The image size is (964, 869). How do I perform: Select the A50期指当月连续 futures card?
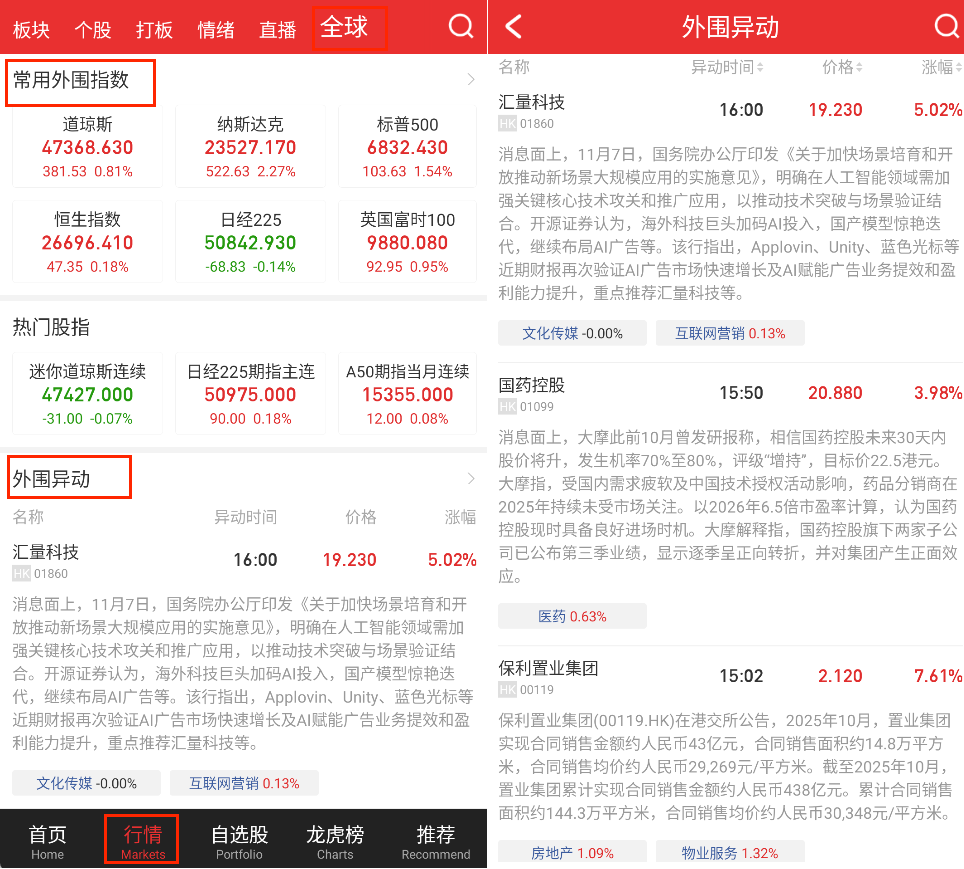click(x=407, y=394)
